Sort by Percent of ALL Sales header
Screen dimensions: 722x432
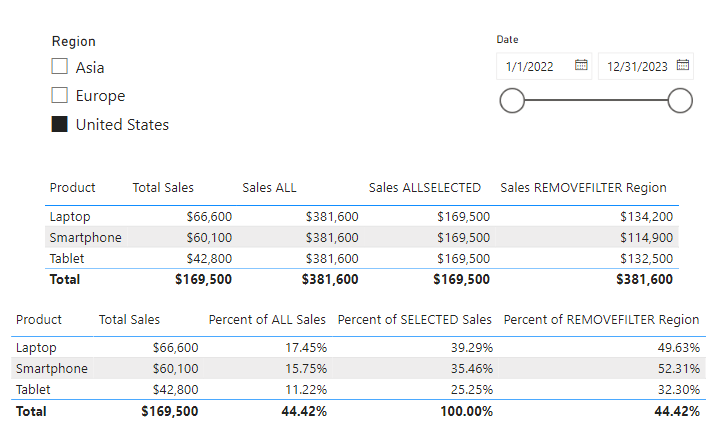(x=267, y=320)
